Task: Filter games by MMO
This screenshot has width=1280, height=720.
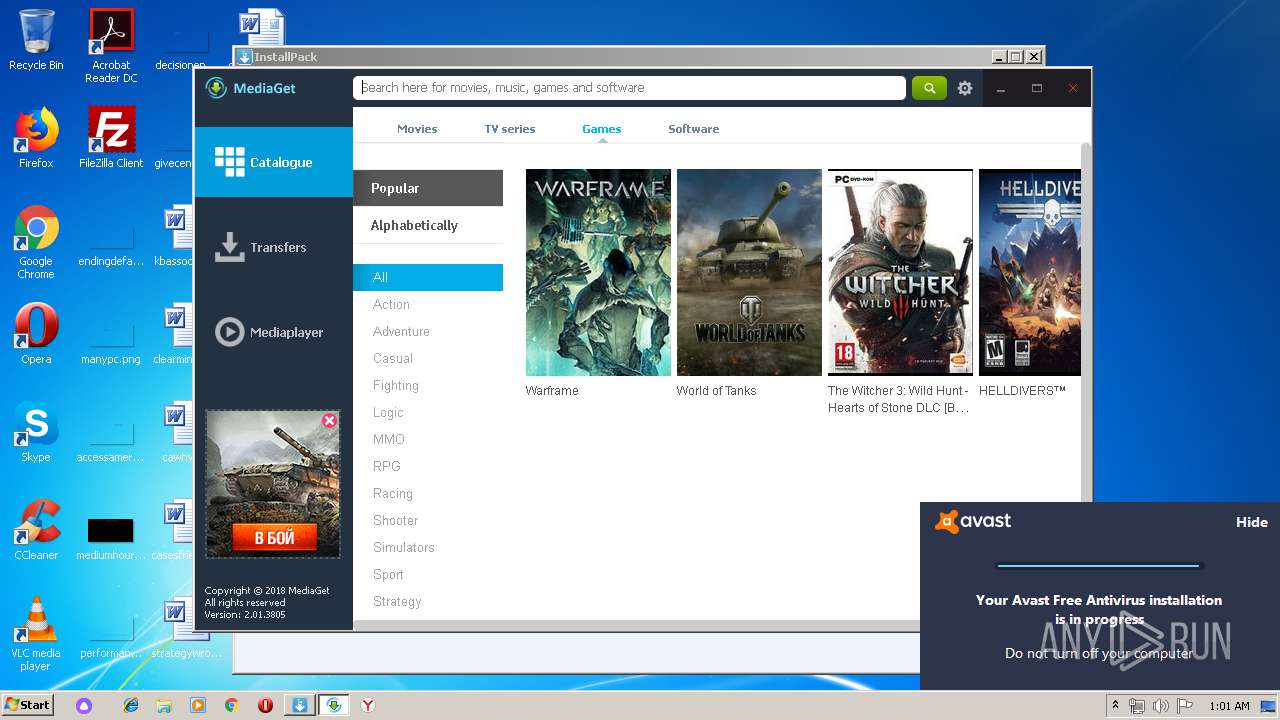Action: pyautogui.click(x=389, y=439)
